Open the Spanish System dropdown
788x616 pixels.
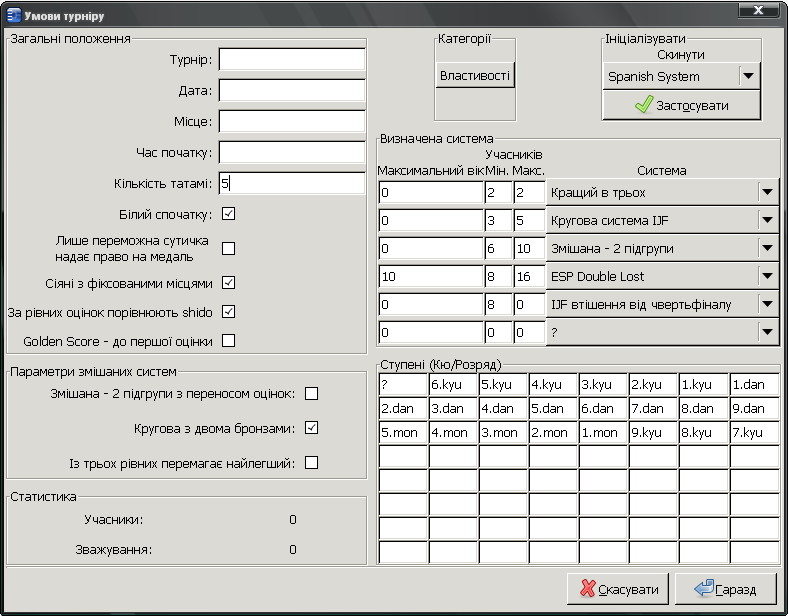[748, 76]
